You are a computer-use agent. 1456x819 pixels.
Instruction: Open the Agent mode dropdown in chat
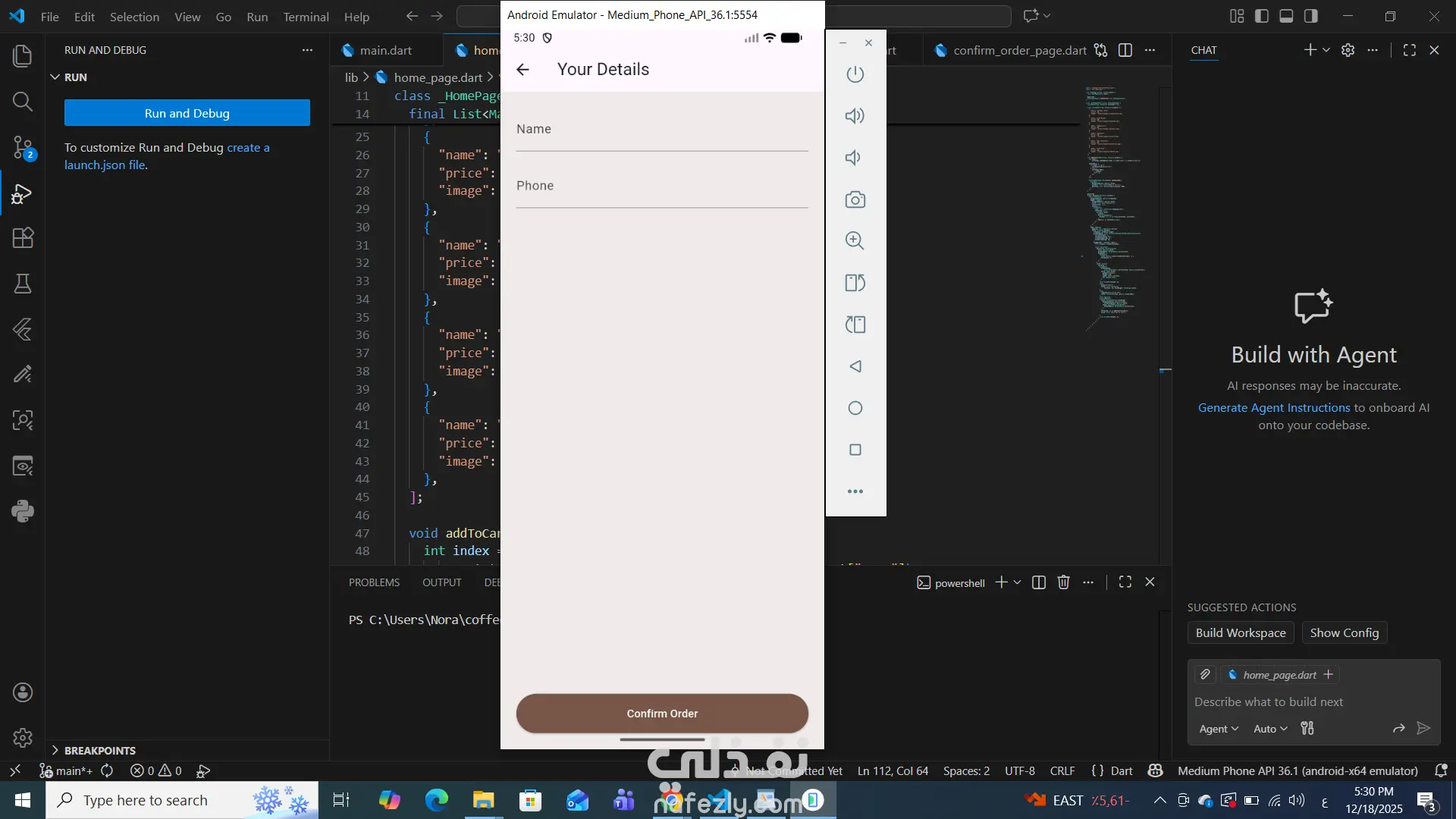coord(1218,729)
